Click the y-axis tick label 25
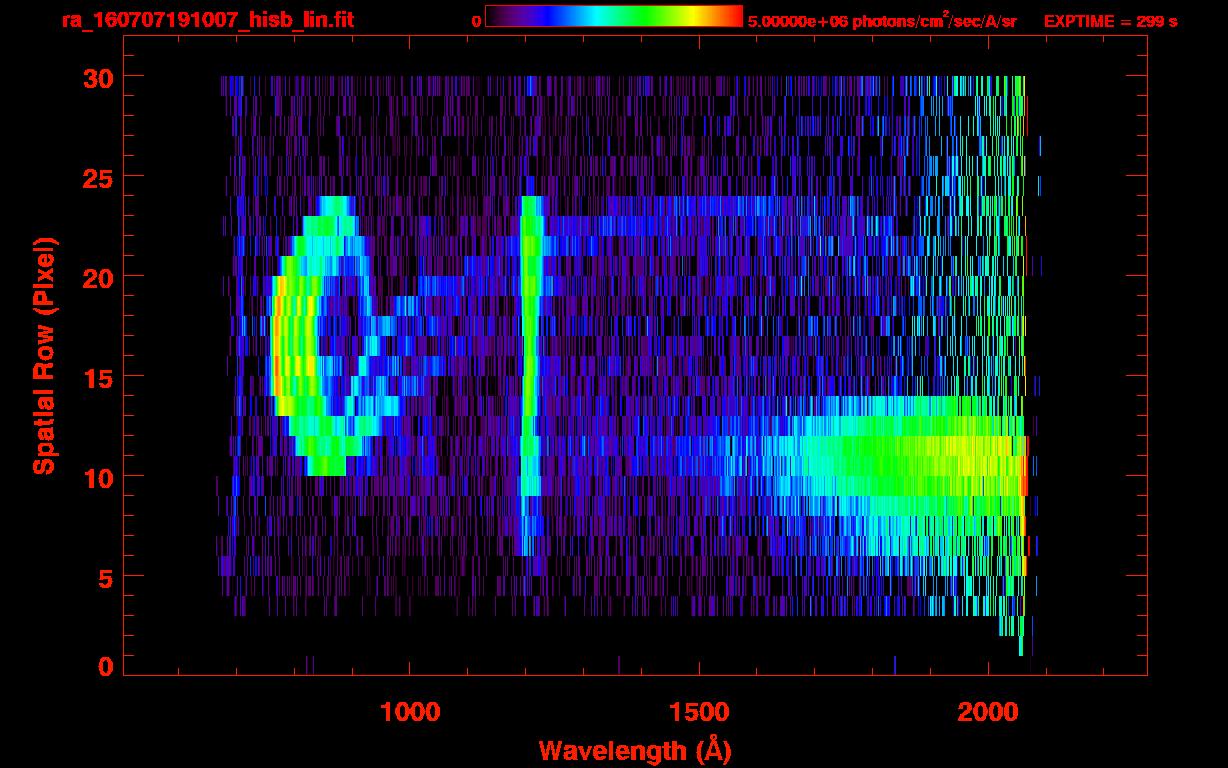Viewport: 1228px width, 768px height. pyautogui.click(x=98, y=177)
